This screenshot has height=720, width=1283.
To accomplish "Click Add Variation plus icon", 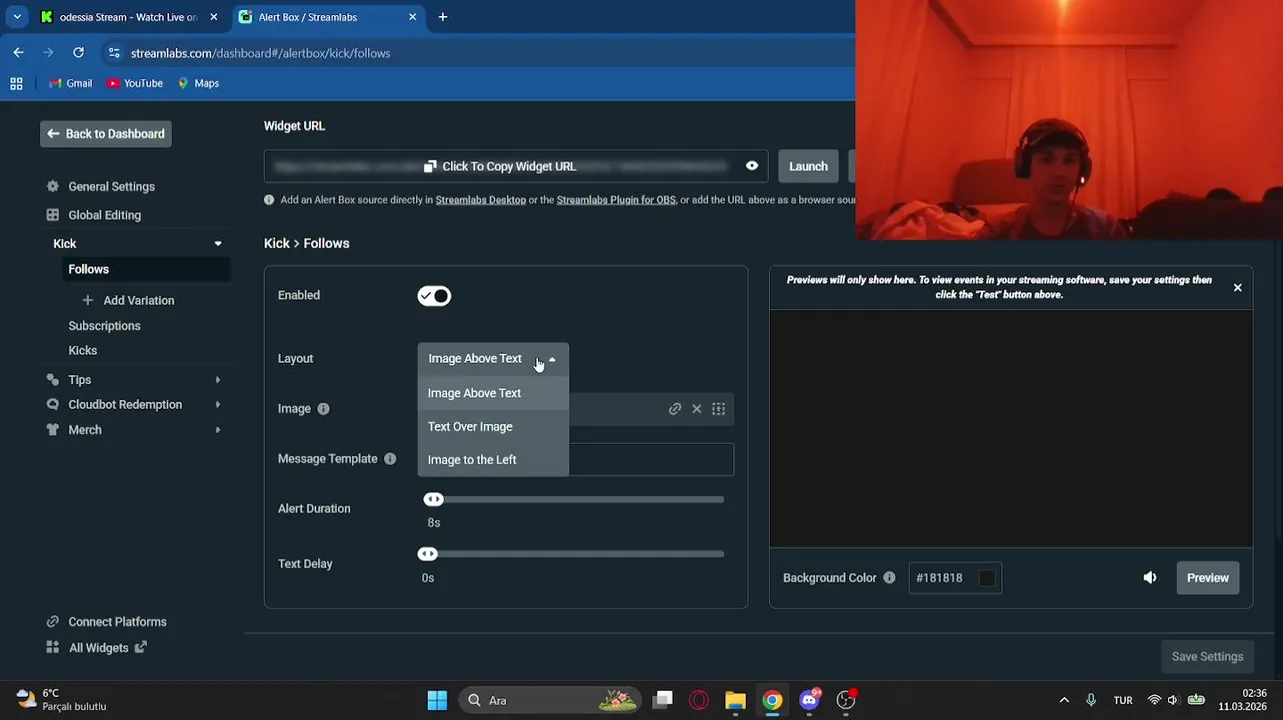I will point(87,300).
